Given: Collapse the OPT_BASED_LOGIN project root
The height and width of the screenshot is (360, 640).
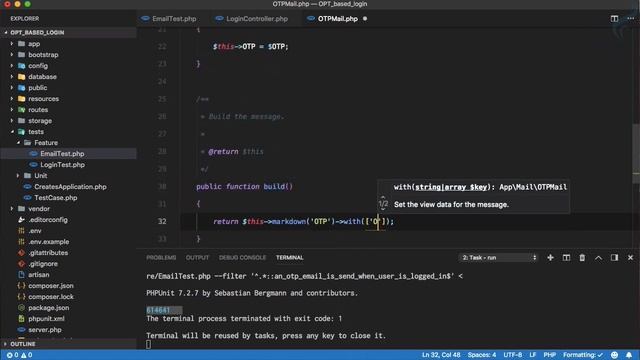Looking at the screenshot, I should pos(37,32).
